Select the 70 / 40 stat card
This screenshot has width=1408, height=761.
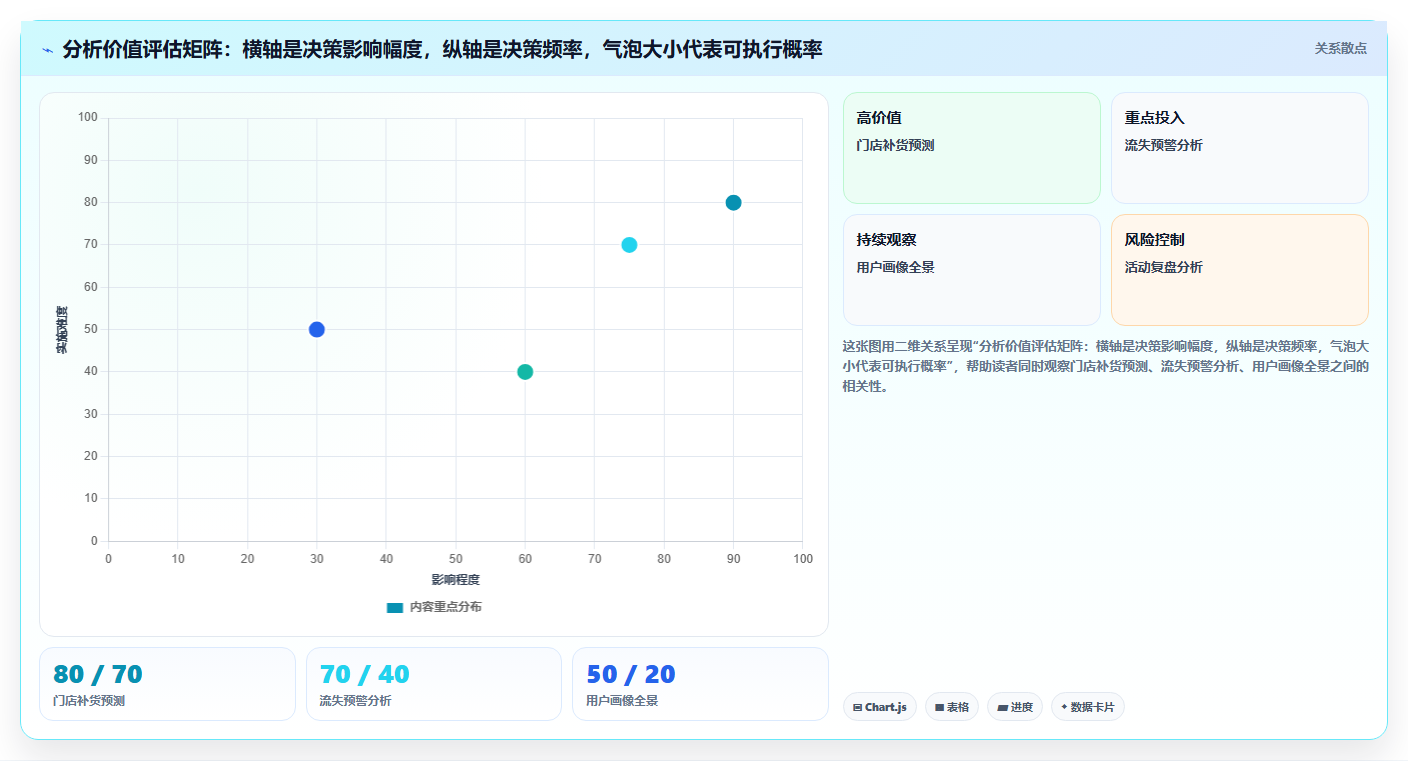[x=434, y=684]
